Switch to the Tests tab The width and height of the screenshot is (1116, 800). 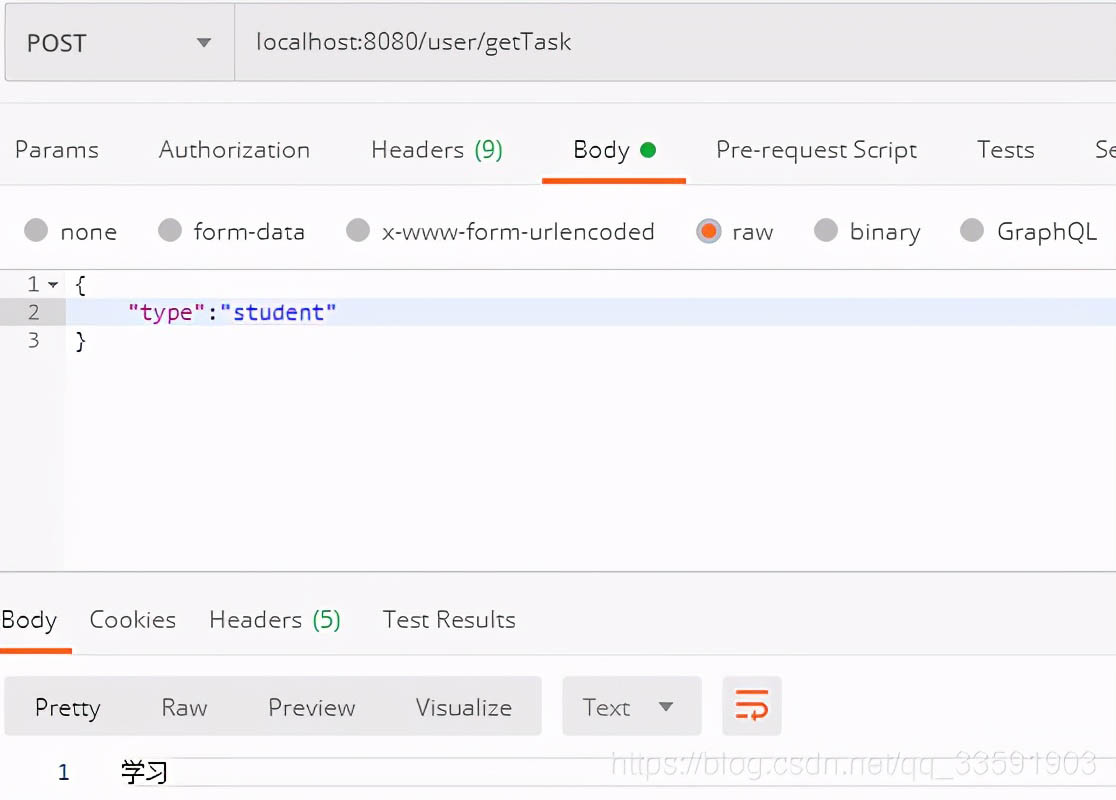coord(1005,149)
